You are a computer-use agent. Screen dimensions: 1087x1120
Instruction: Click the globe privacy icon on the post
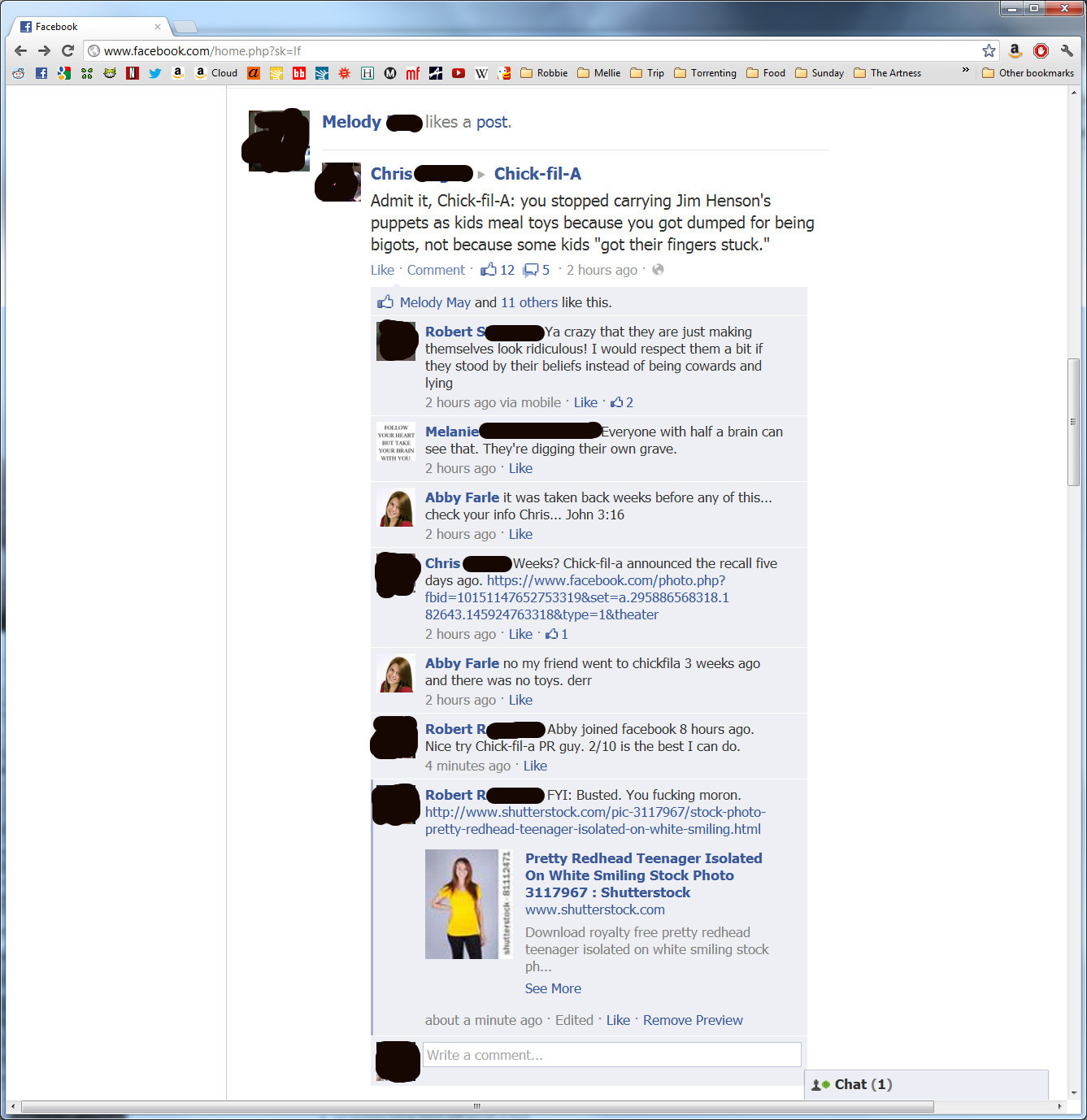point(659,270)
